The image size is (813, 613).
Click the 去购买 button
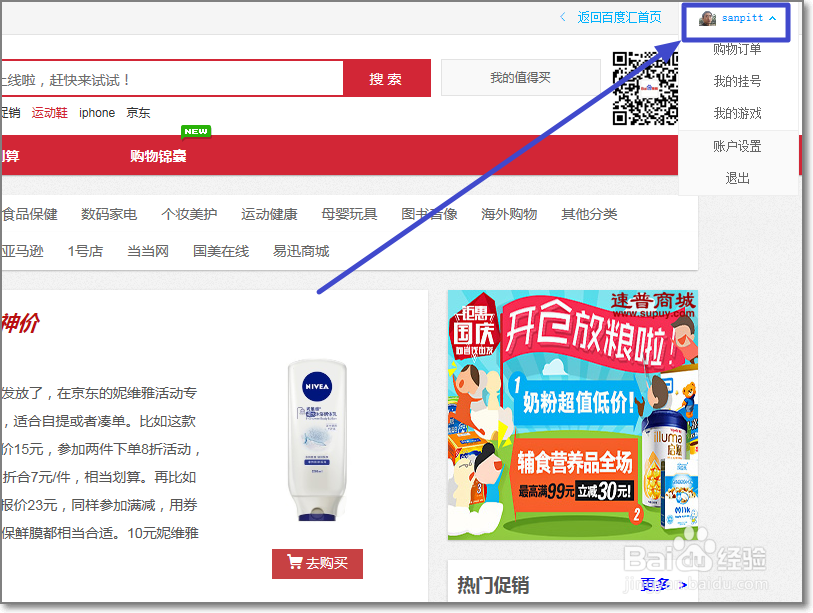point(317,563)
